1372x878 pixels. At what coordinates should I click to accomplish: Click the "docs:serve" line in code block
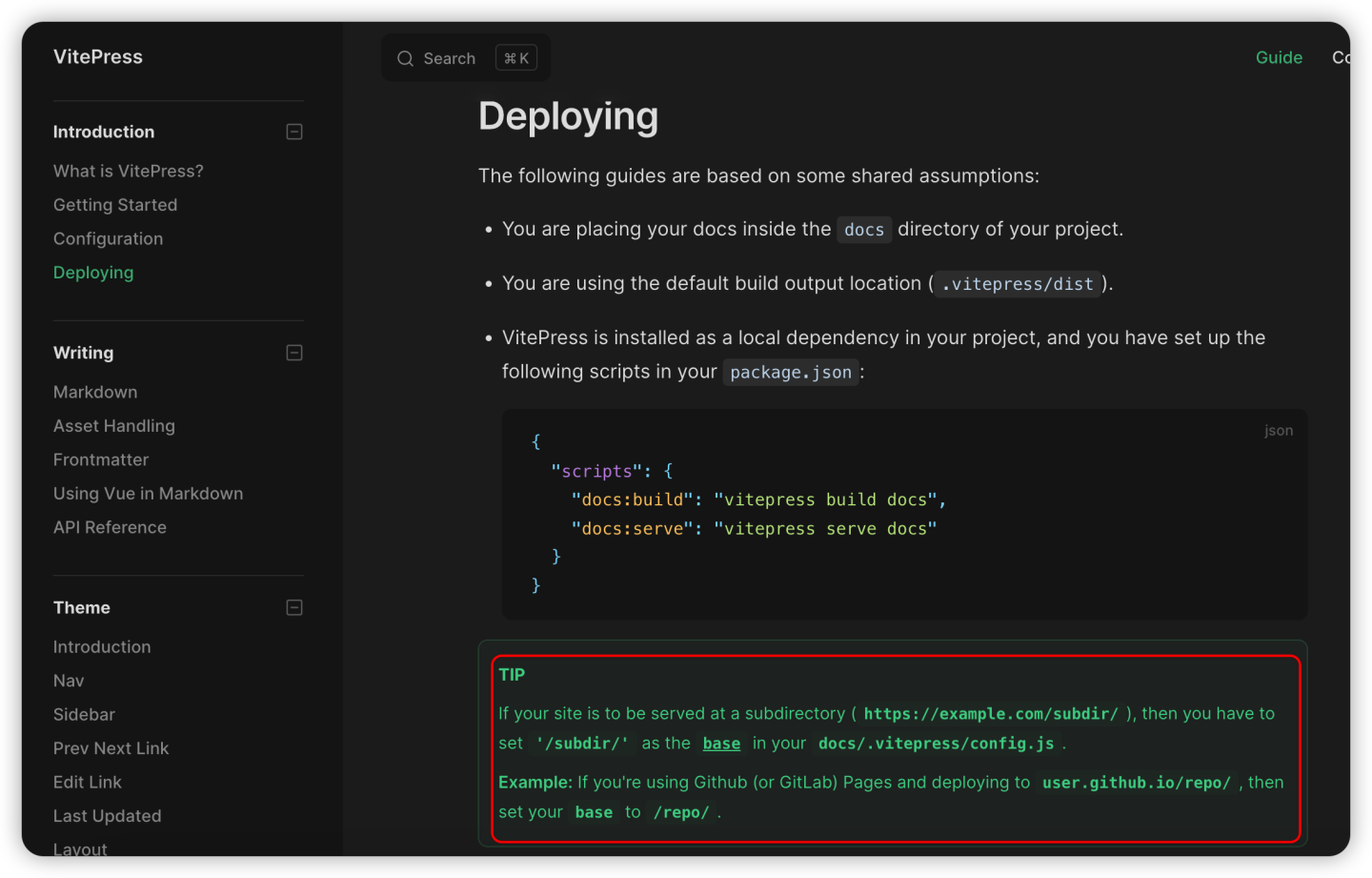pyautogui.click(x=754, y=528)
